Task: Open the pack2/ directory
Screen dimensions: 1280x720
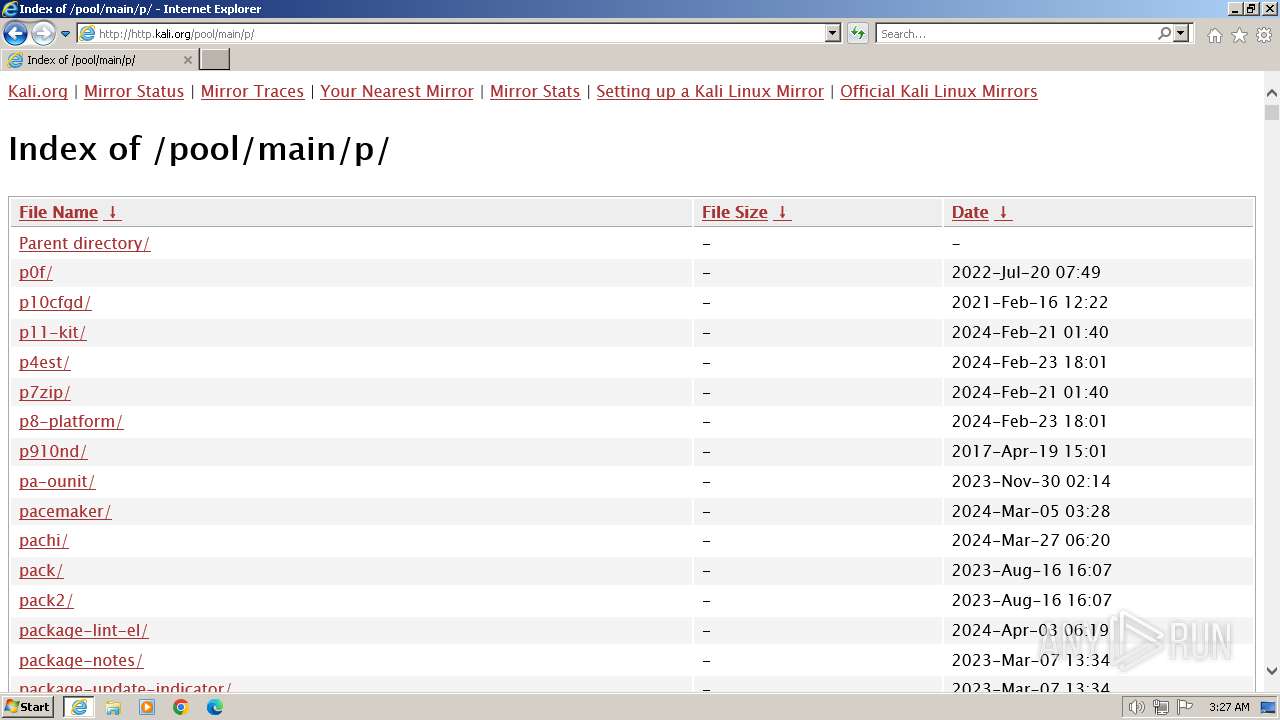Action: pyautogui.click(x=46, y=600)
